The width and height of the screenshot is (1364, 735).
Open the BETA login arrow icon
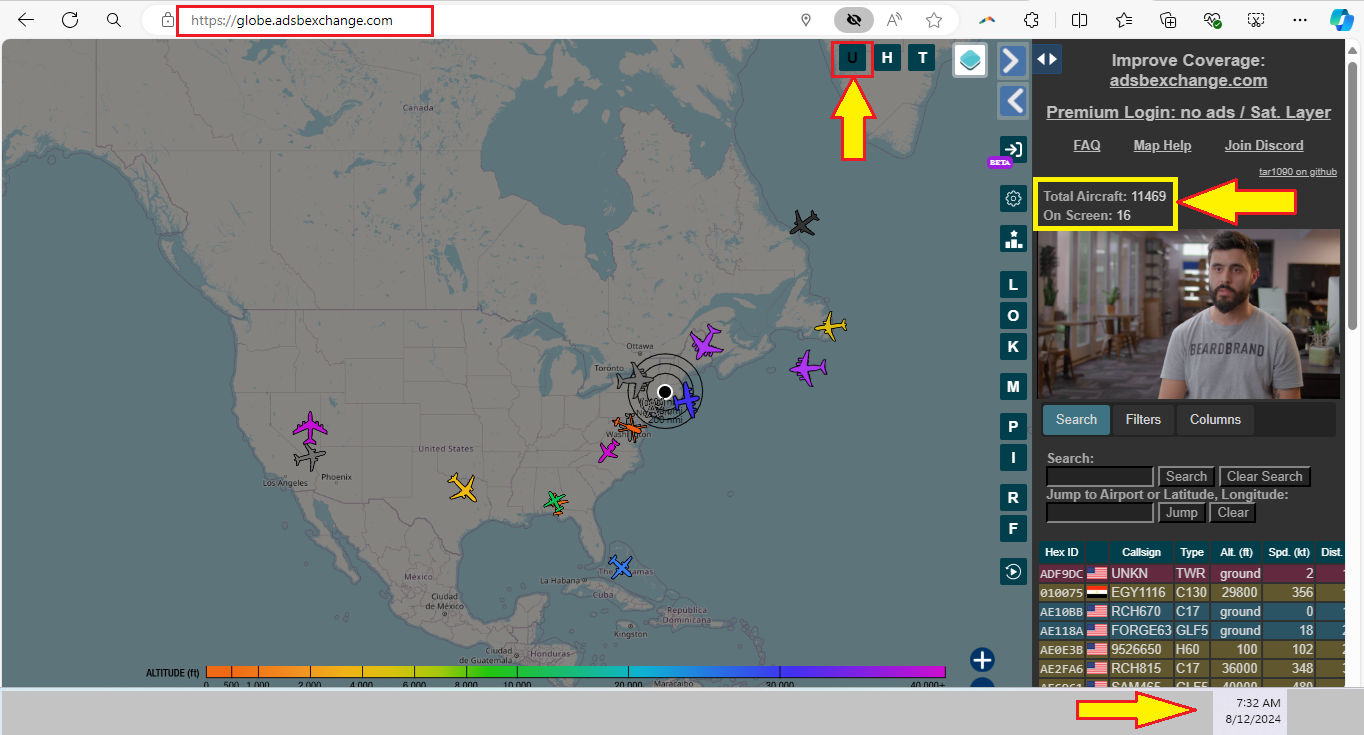[x=1013, y=150]
